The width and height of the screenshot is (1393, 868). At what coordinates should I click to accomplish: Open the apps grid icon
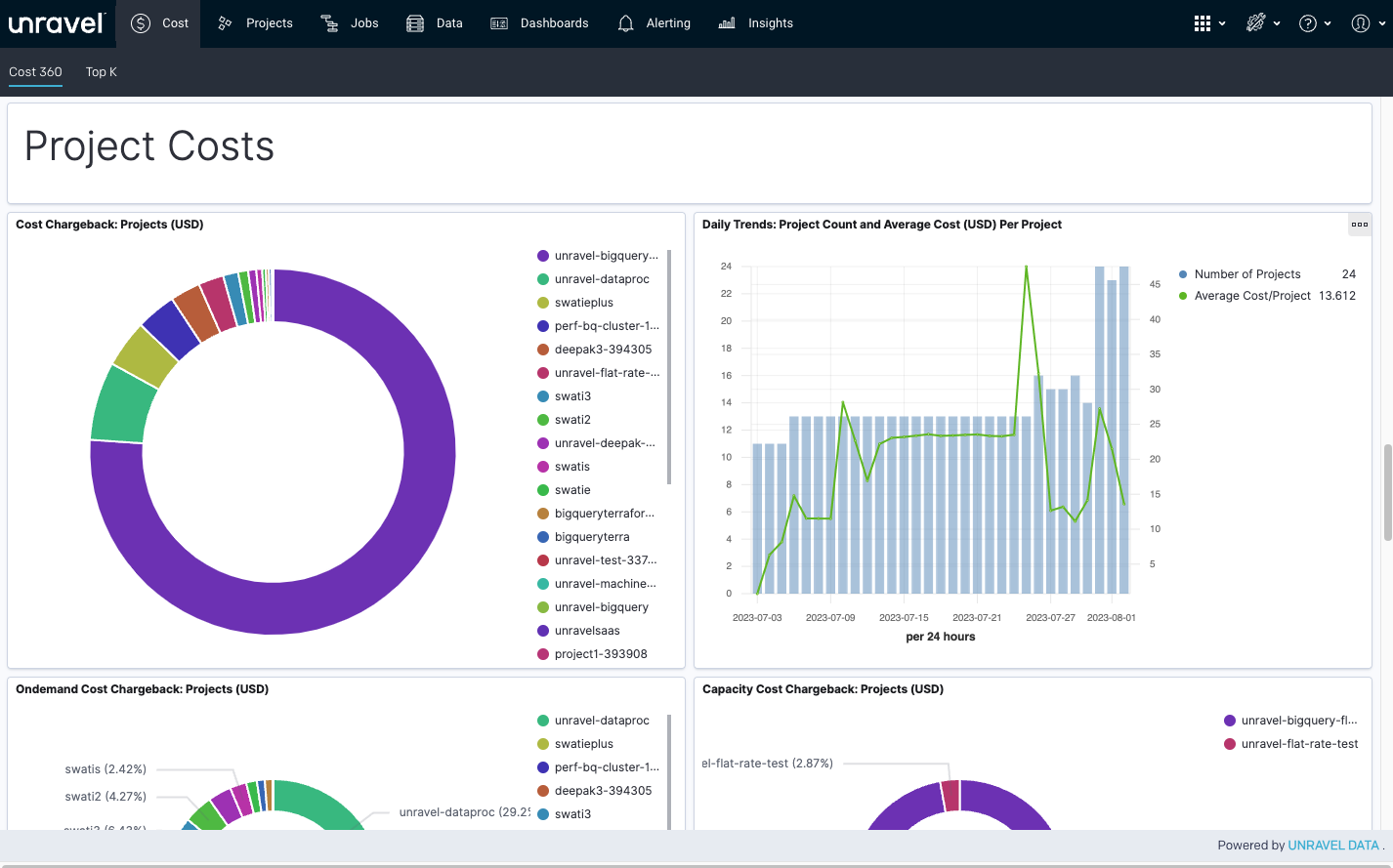pyautogui.click(x=1203, y=23)
